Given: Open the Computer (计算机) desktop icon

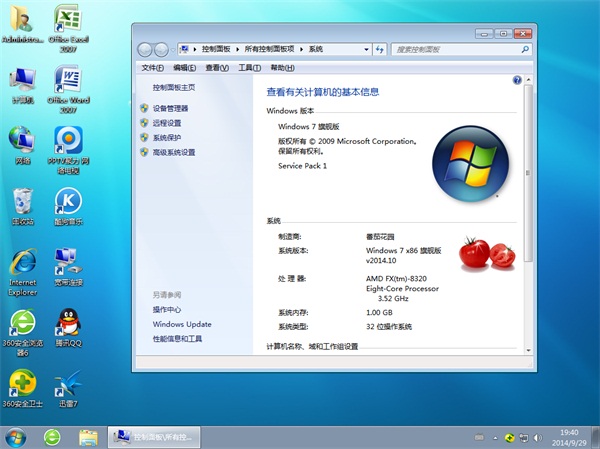Looking at the screenshot, I should (x=23, y=85).
